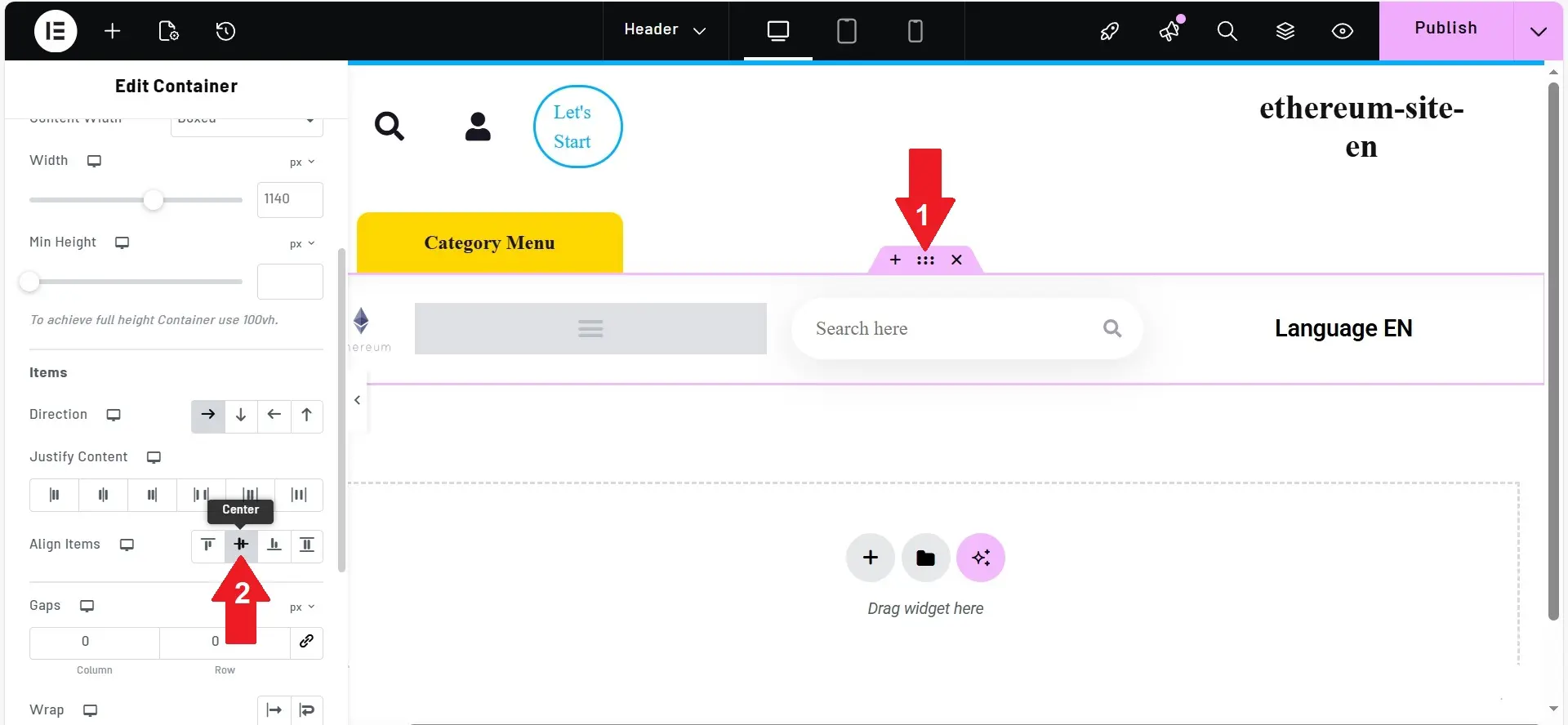The height and width of the screenshot is (725, 1568).
Task: Change Gaps unit px dropdown
Action: pos(302,607)
